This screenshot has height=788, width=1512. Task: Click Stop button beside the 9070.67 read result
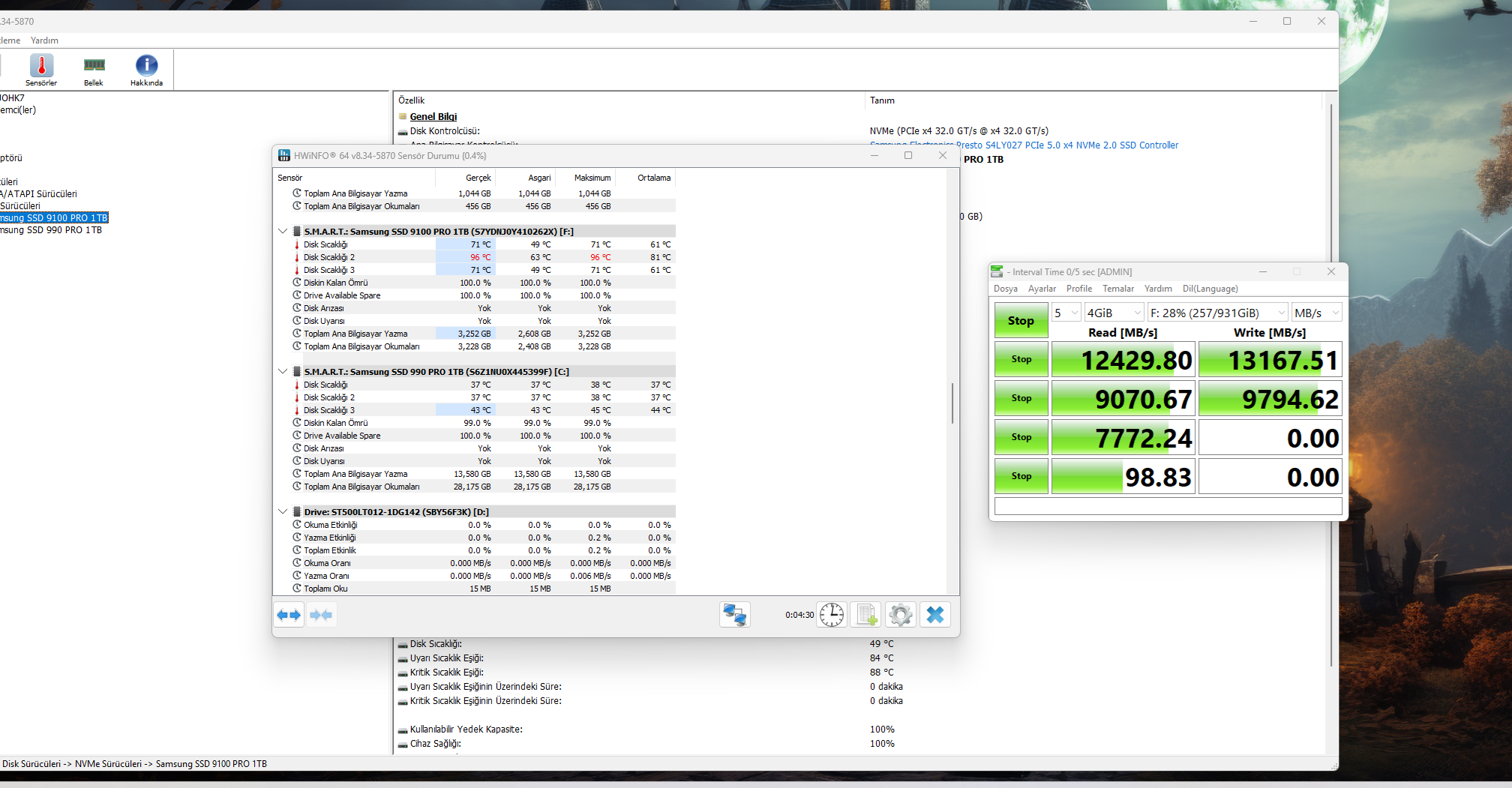click(1021, 398)
